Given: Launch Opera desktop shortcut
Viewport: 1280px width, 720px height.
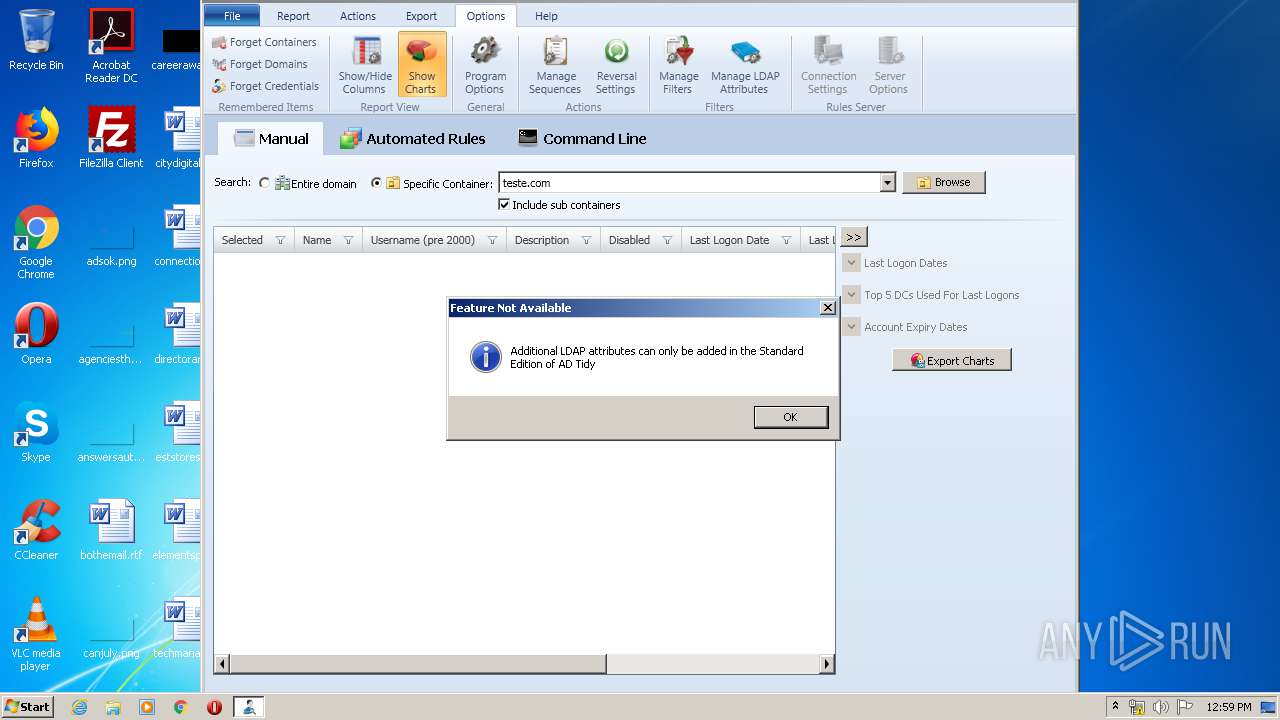Looking at the screenshot, I should point(36,334).
